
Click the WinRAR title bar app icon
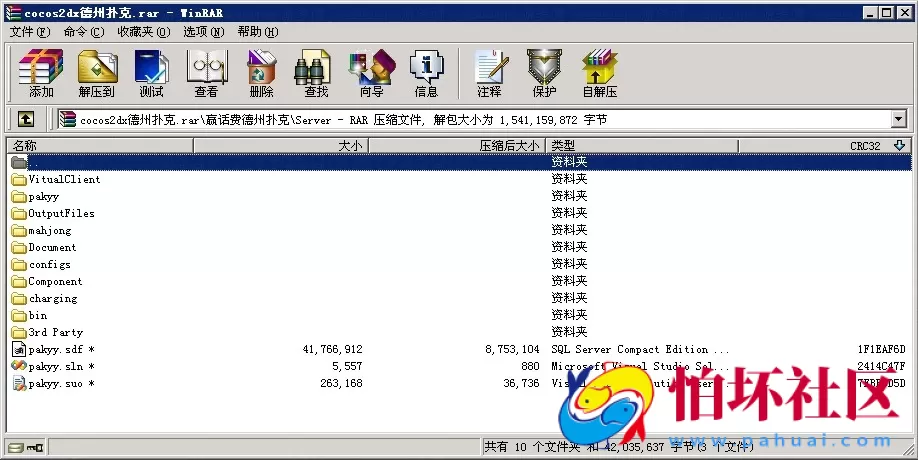13,12
